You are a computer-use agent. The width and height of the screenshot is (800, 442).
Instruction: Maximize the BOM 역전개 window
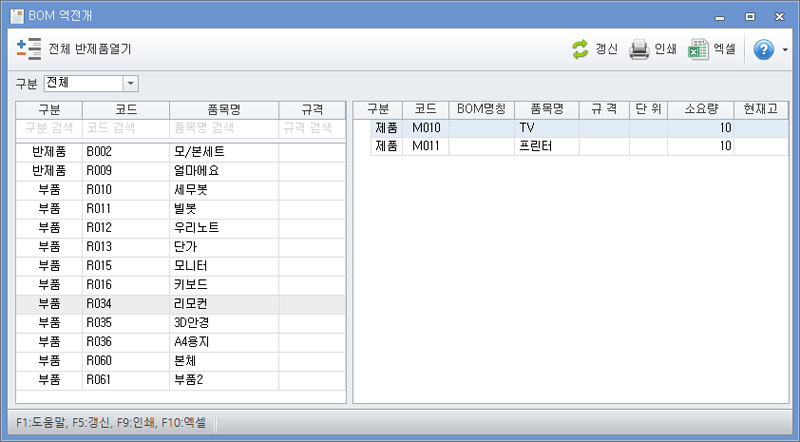tap(748, 16)
